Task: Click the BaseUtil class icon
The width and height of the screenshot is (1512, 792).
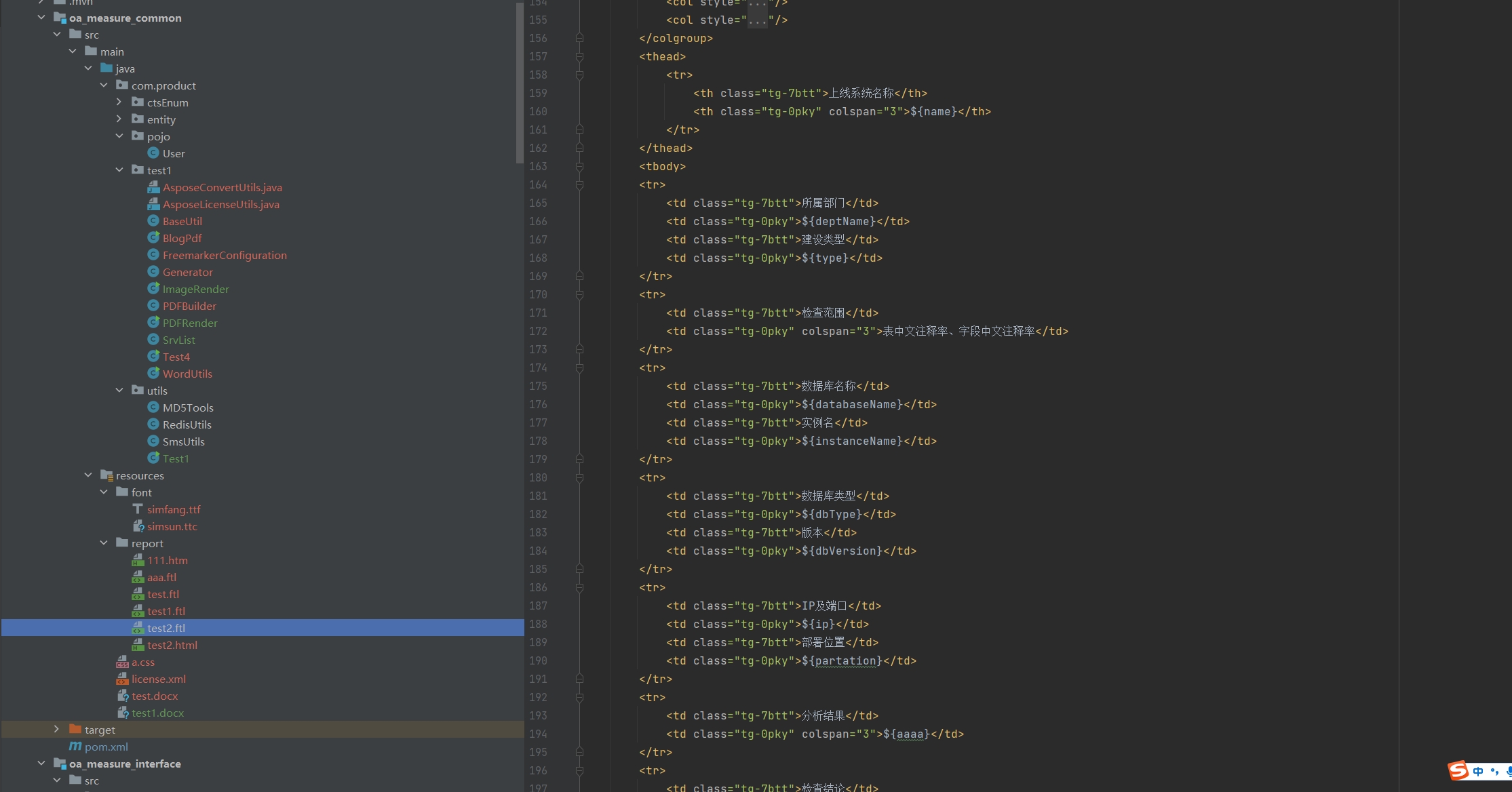Action: coord(153,221)
